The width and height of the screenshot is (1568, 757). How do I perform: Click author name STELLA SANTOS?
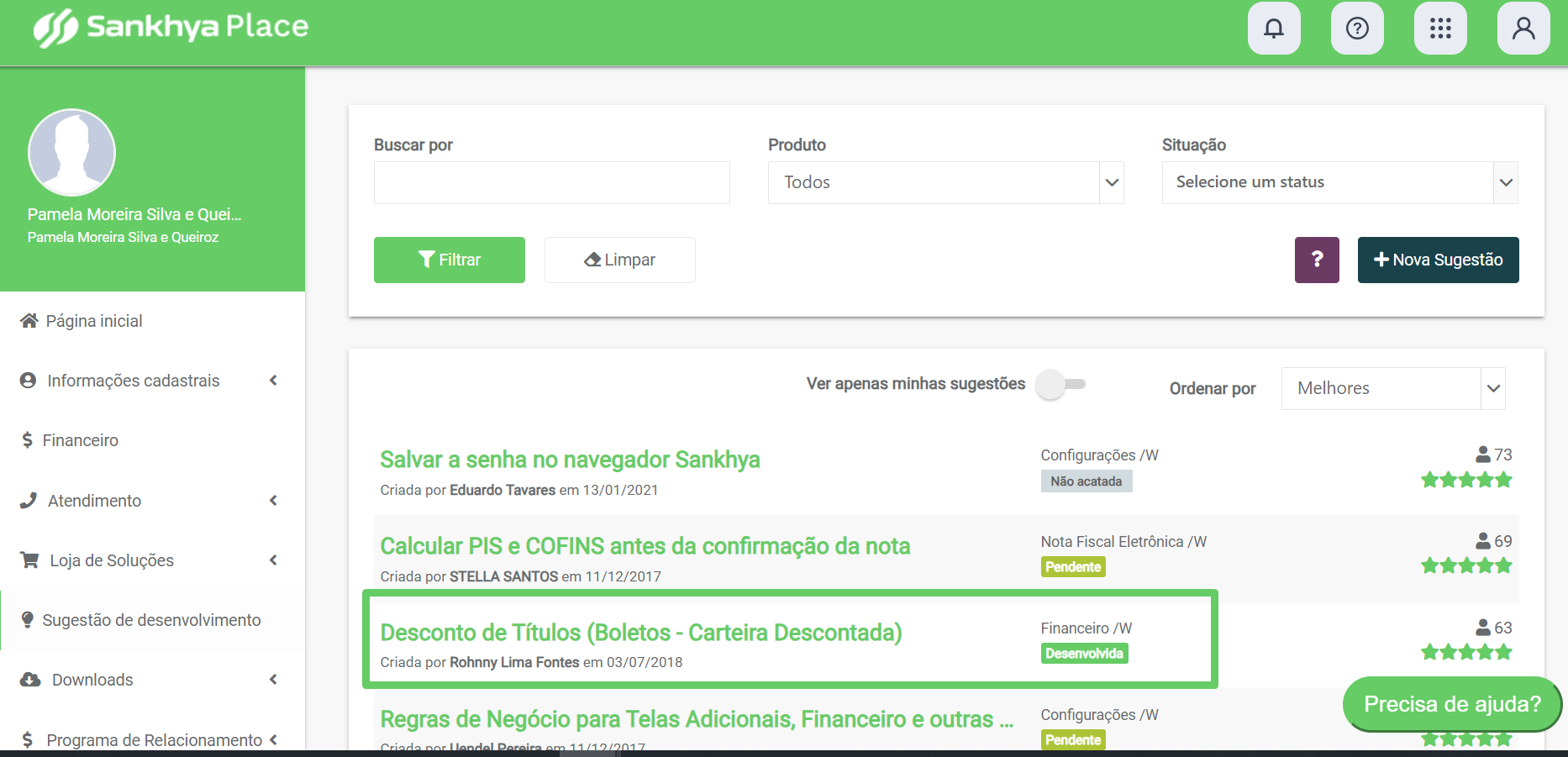(504, 576)
